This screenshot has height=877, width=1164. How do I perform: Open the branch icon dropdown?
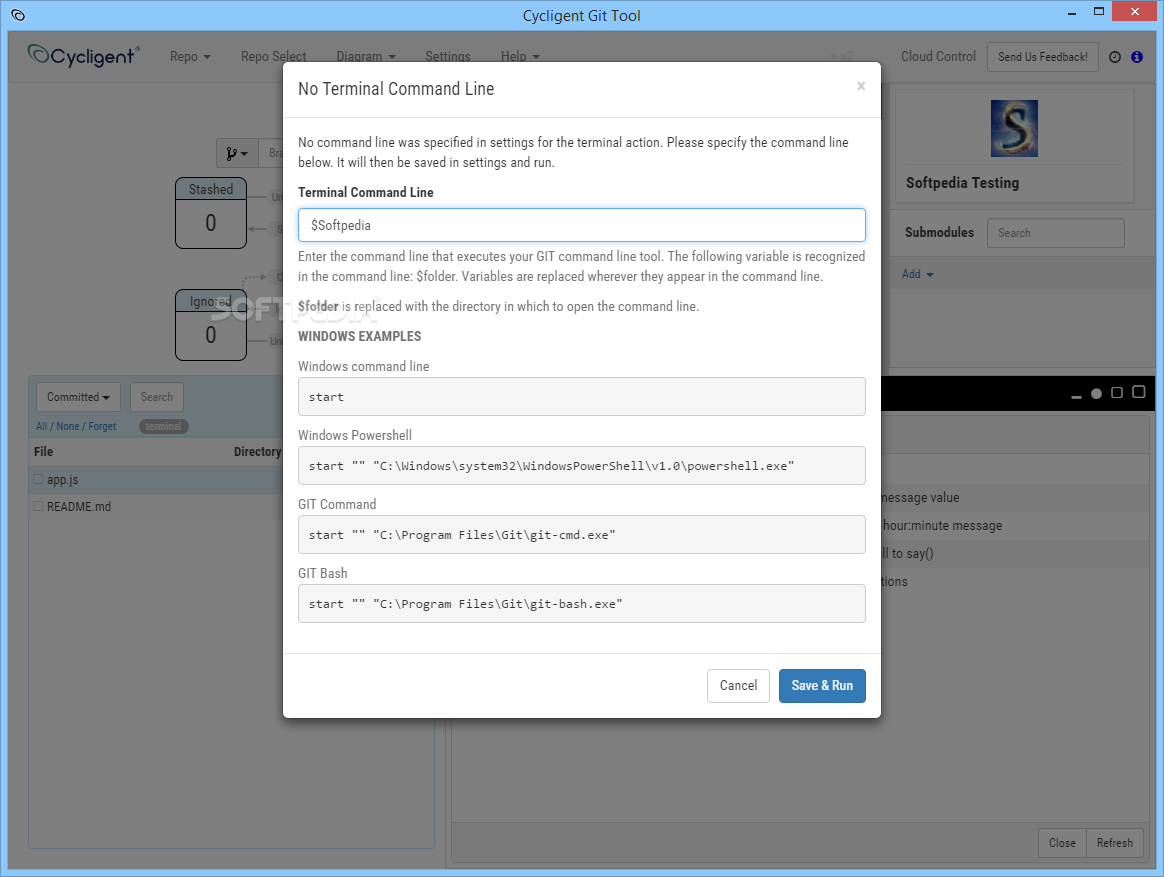(237, 153)
